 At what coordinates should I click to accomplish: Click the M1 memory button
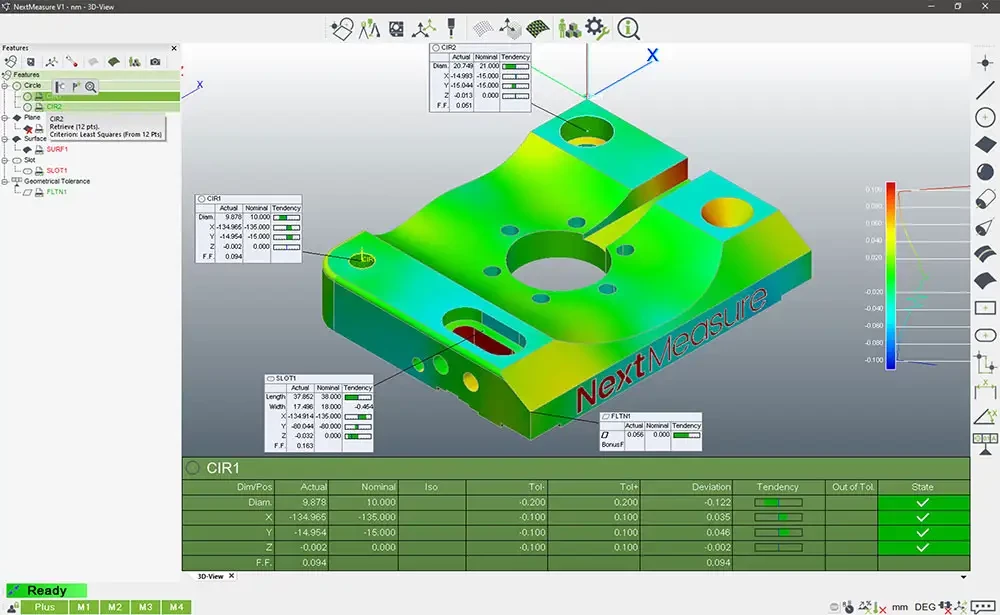point(84,607)
